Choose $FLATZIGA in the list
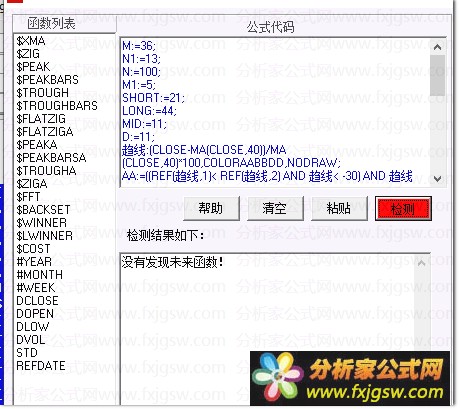Screen dimensions: 460x409 click(45, 132)
